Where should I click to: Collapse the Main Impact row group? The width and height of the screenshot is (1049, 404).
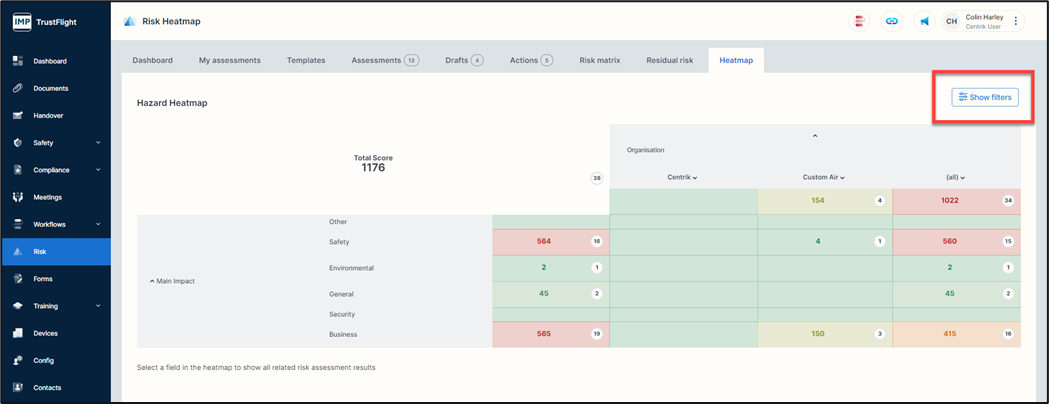click(152, 281)
